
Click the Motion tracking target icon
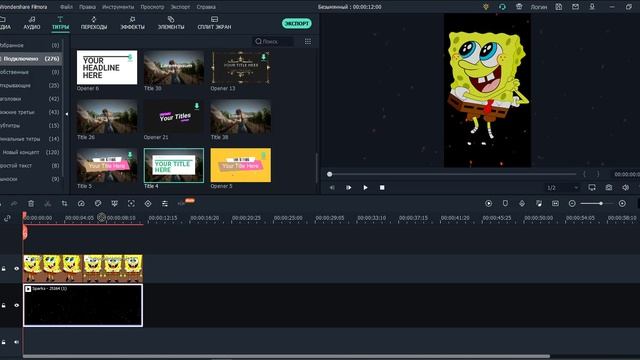(x=131, y=203)
